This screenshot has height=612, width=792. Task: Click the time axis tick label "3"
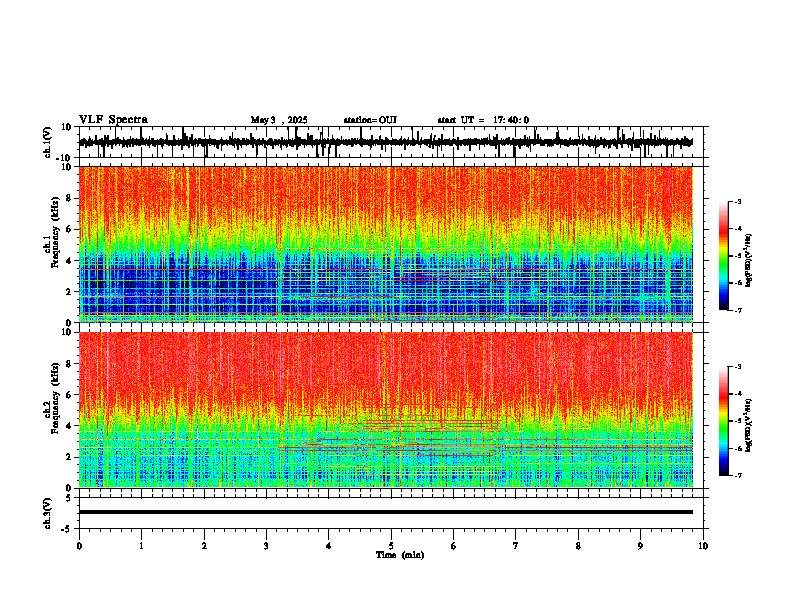(266, 546)
